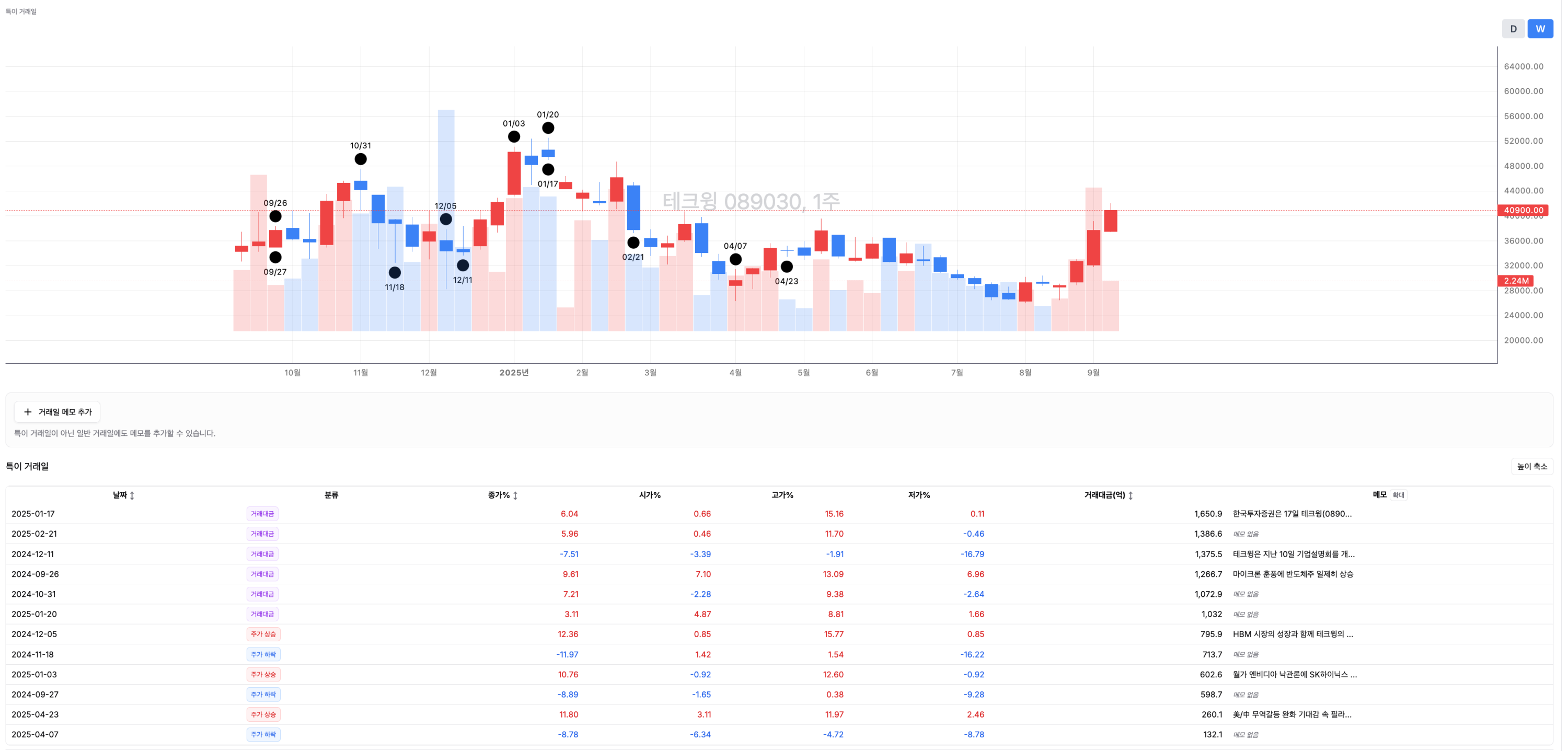Select the 01/03 chart marker
This screenshot has width=1568, height=751.
pos(514,136)
